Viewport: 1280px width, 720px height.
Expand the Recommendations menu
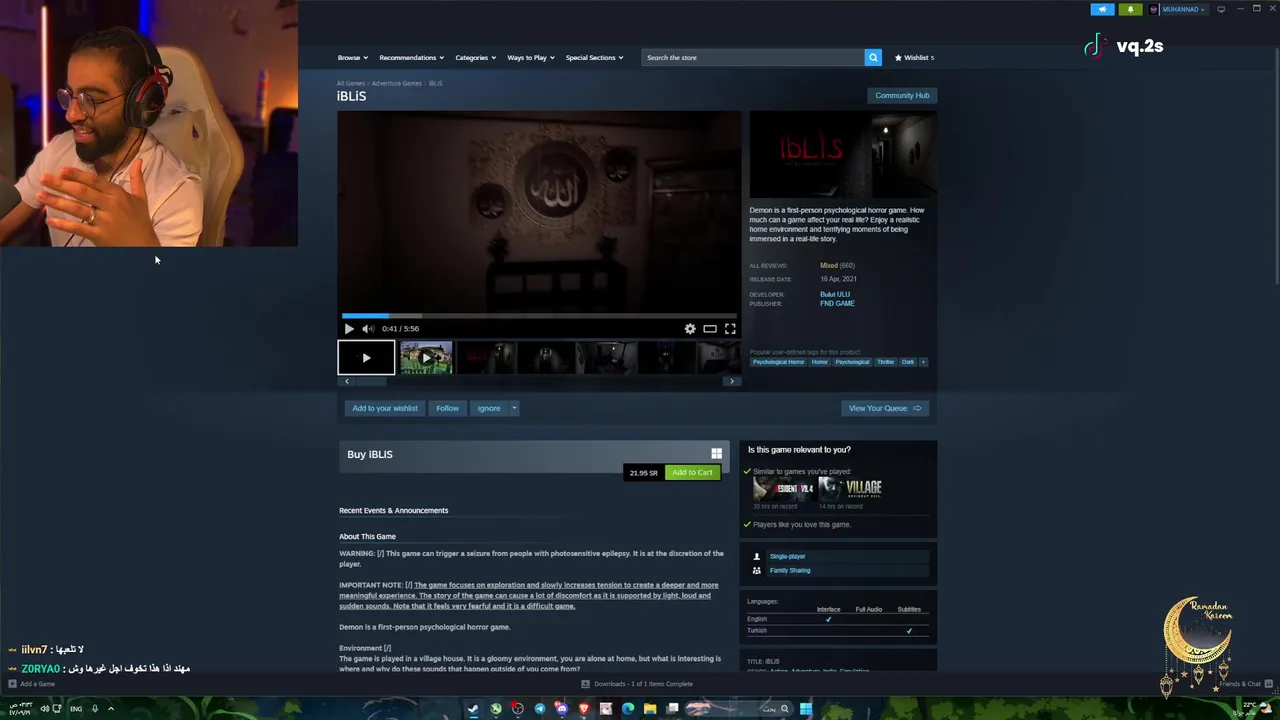click(x=411, y=57)
